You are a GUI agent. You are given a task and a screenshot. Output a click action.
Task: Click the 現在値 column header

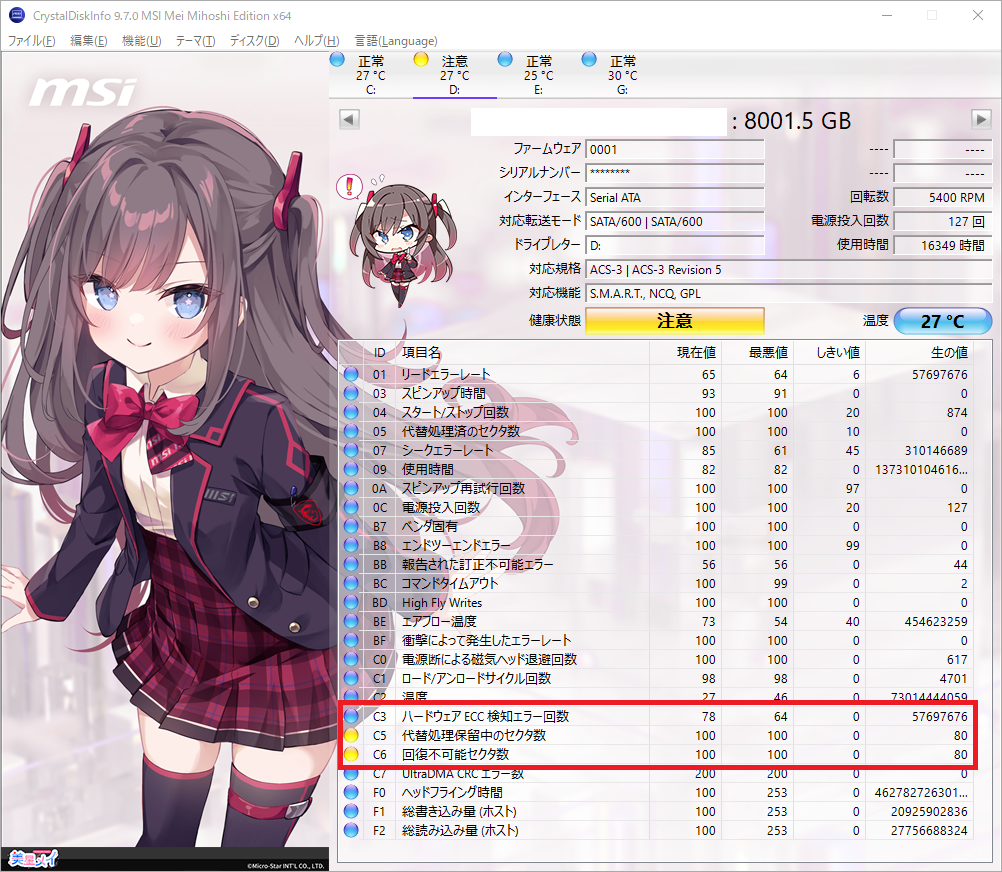pyautogui.click(x=685, y=353)
